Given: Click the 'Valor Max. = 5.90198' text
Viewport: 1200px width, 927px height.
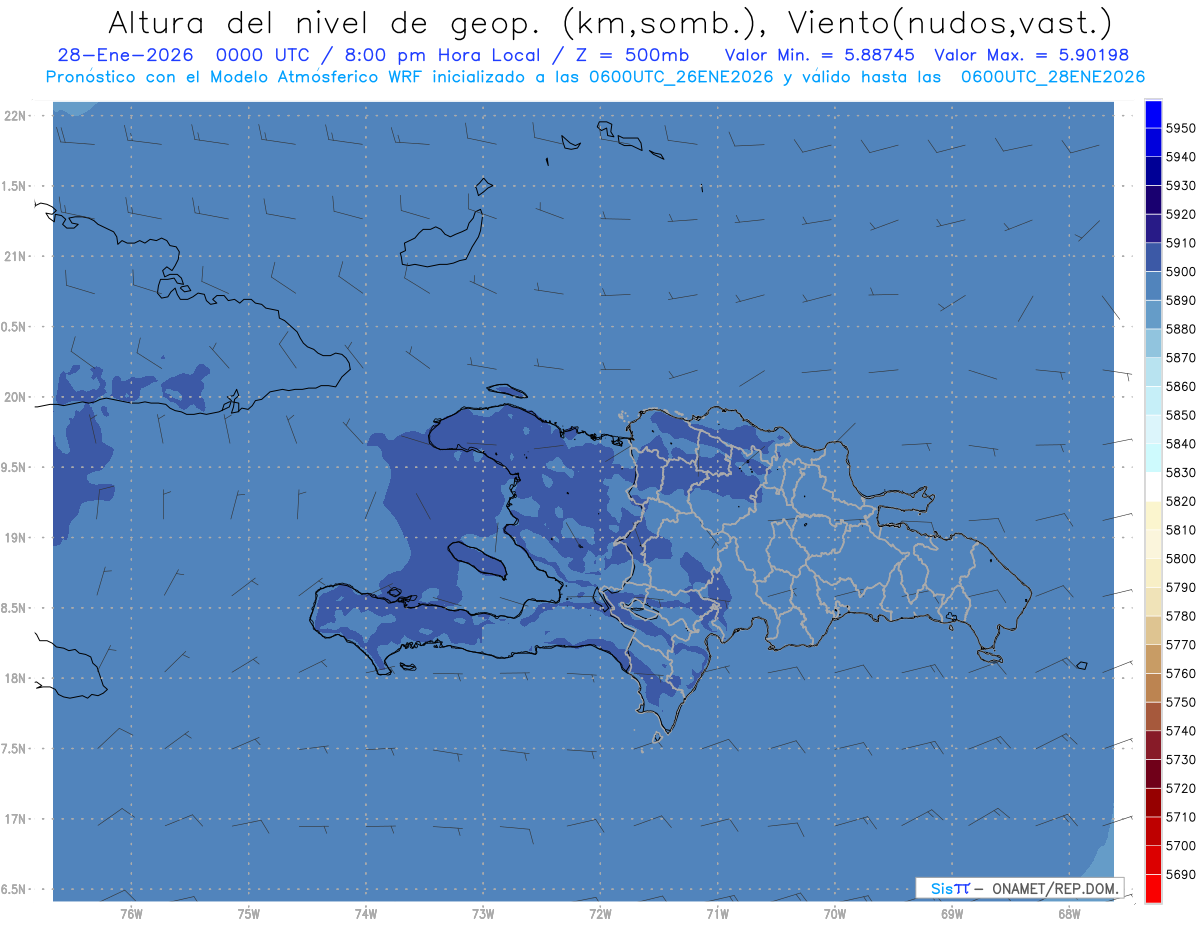Looking at the screenshot, I should [1032, 56].
